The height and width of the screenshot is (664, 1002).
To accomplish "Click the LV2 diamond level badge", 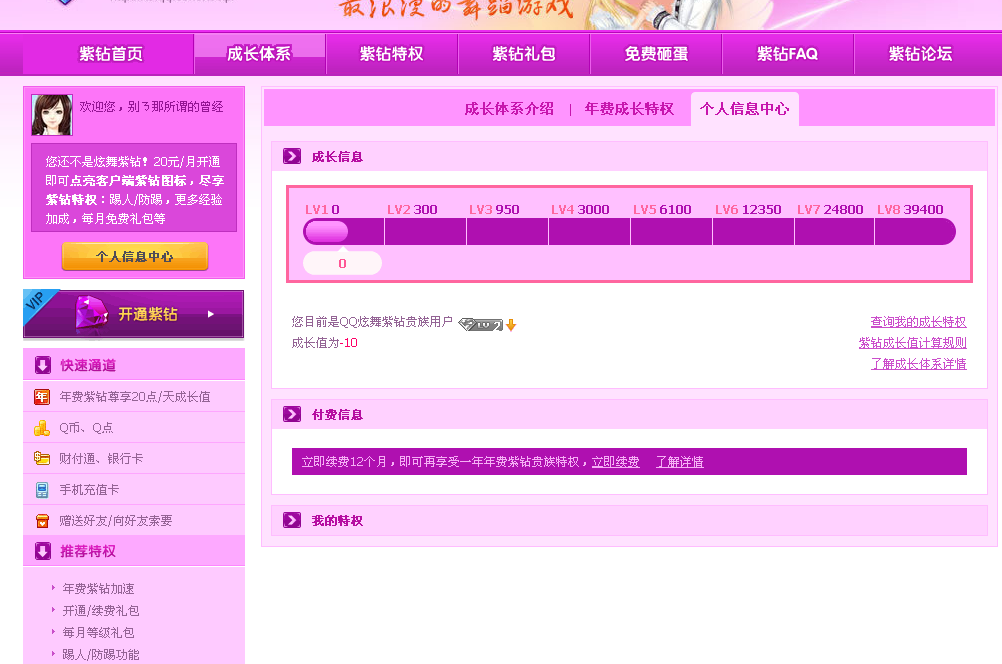I will click(481, 325).
